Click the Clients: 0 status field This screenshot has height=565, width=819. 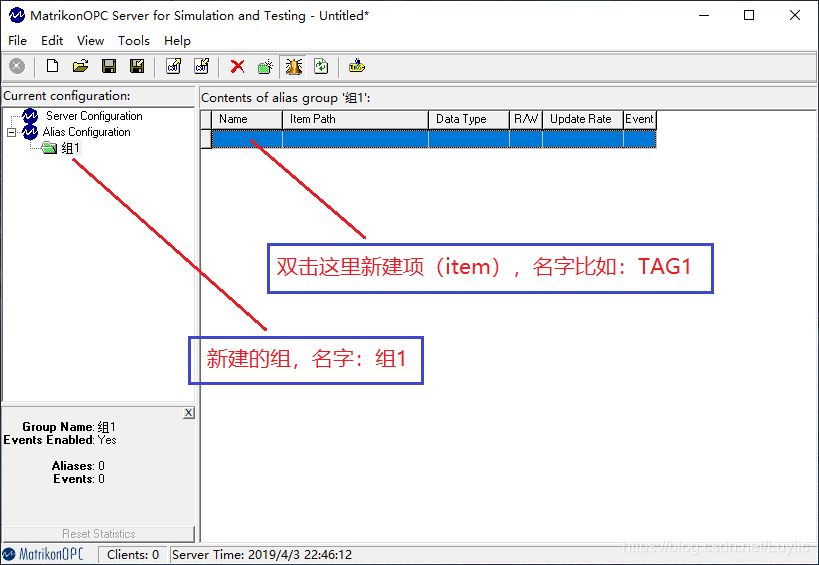click(x=133, y=555)
